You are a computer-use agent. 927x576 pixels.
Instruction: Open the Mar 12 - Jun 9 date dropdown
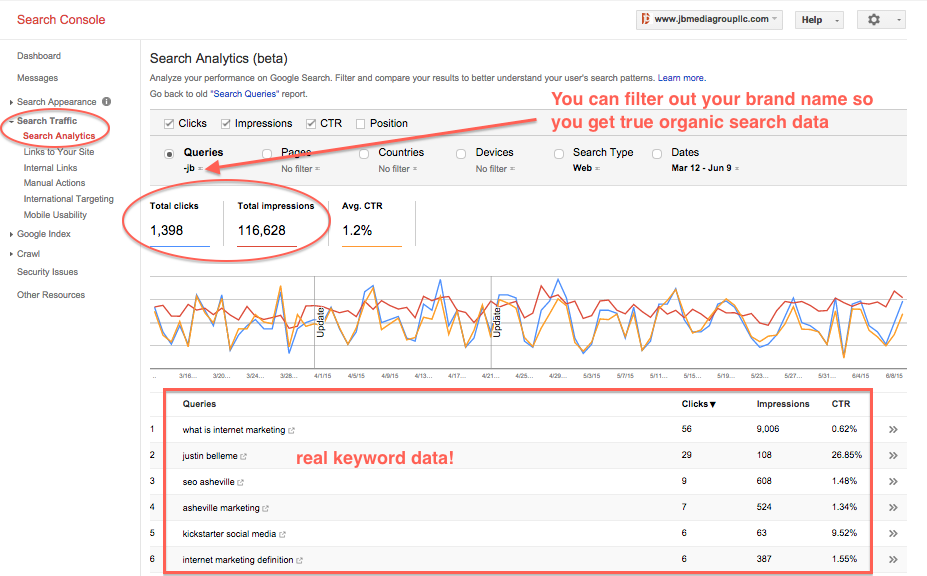(x=705, y=169)
